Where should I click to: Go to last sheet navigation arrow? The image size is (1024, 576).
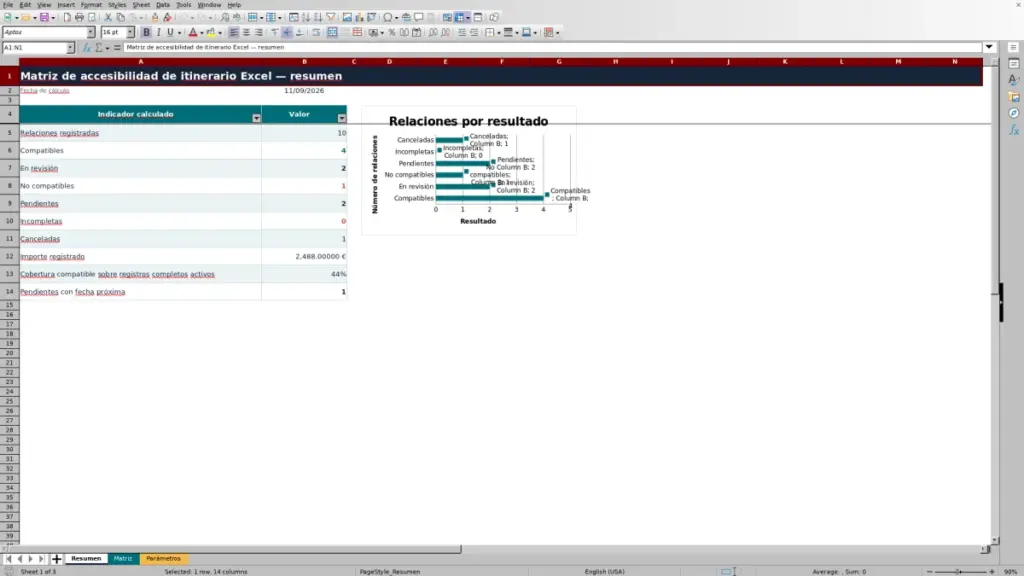(x=41, y=559)
